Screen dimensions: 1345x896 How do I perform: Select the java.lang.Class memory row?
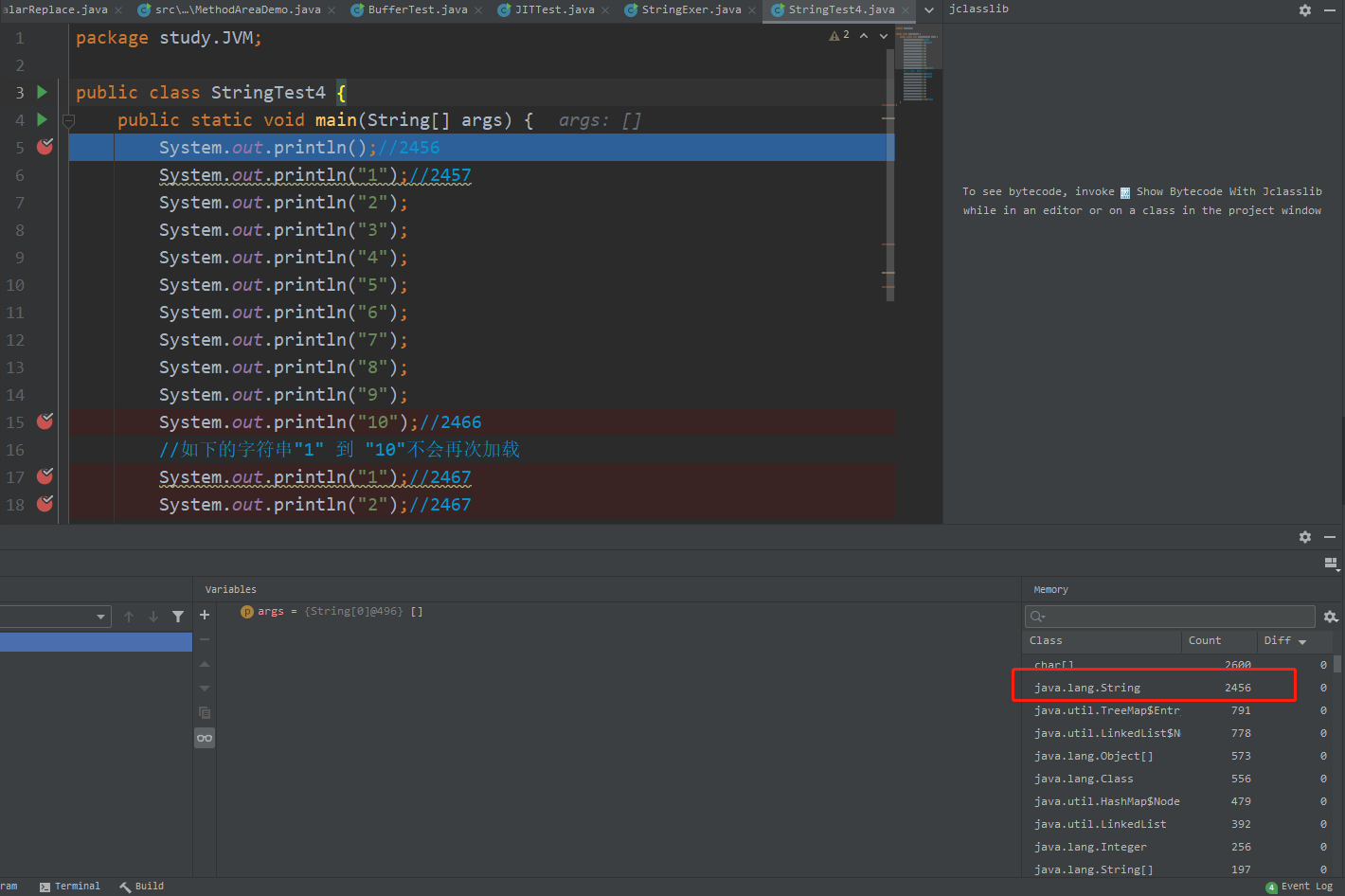pos(1178,779)
